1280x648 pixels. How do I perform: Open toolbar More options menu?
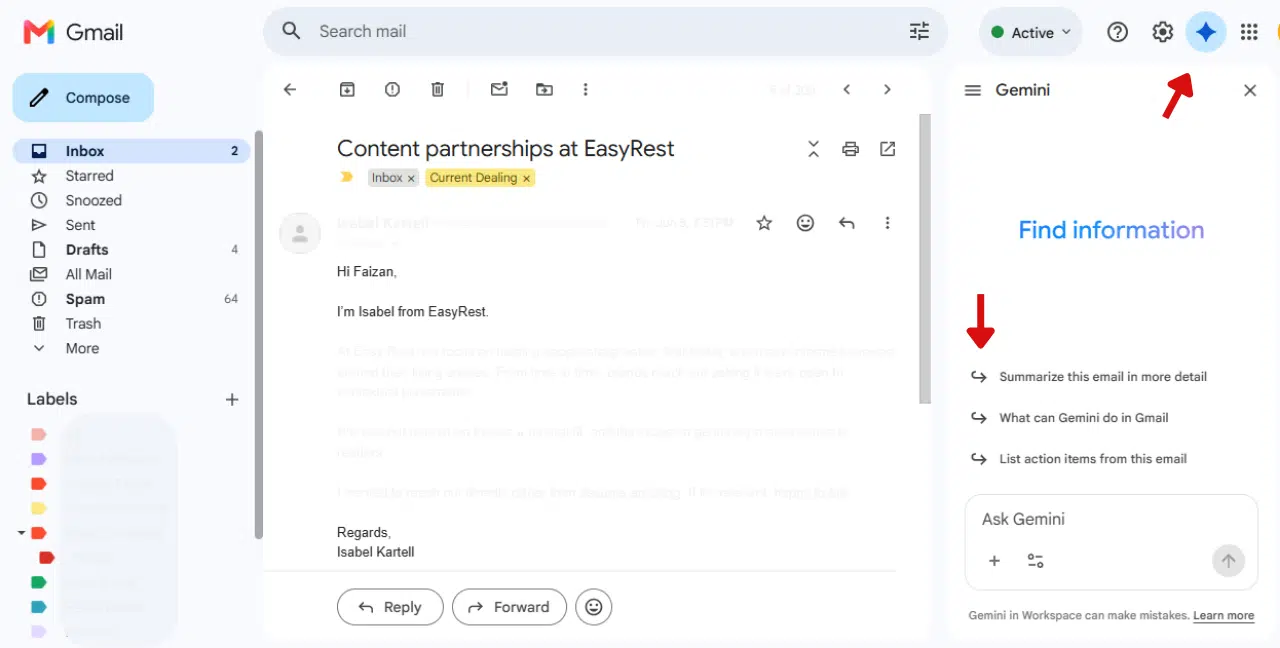pos(586,90)
